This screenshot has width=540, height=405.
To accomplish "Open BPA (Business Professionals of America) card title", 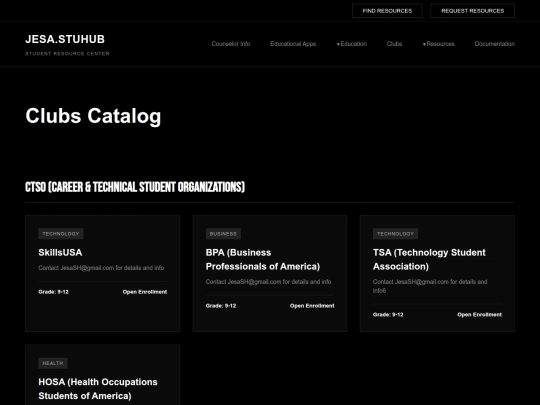I will pos(263,259).
